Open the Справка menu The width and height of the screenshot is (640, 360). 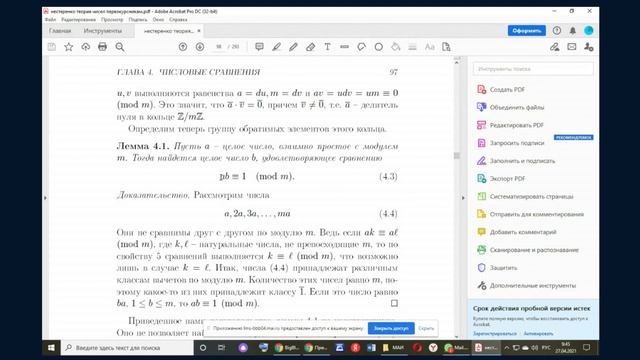178,20
